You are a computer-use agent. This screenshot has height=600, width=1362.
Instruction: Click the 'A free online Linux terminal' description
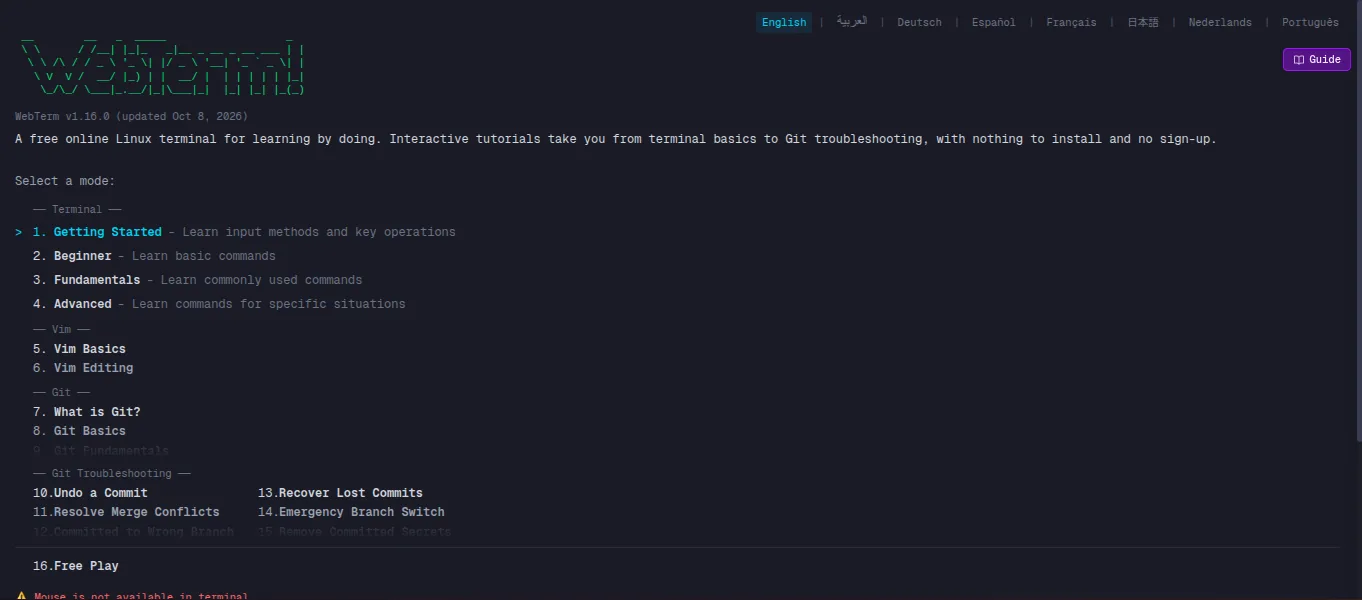[x=616, y=139]
